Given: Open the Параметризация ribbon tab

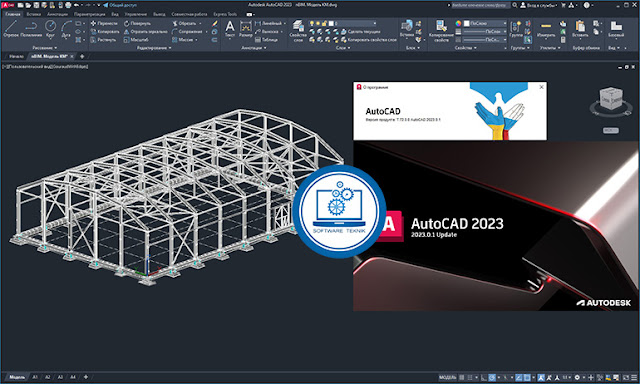Looking at the screenshot, I should [89, 14].
